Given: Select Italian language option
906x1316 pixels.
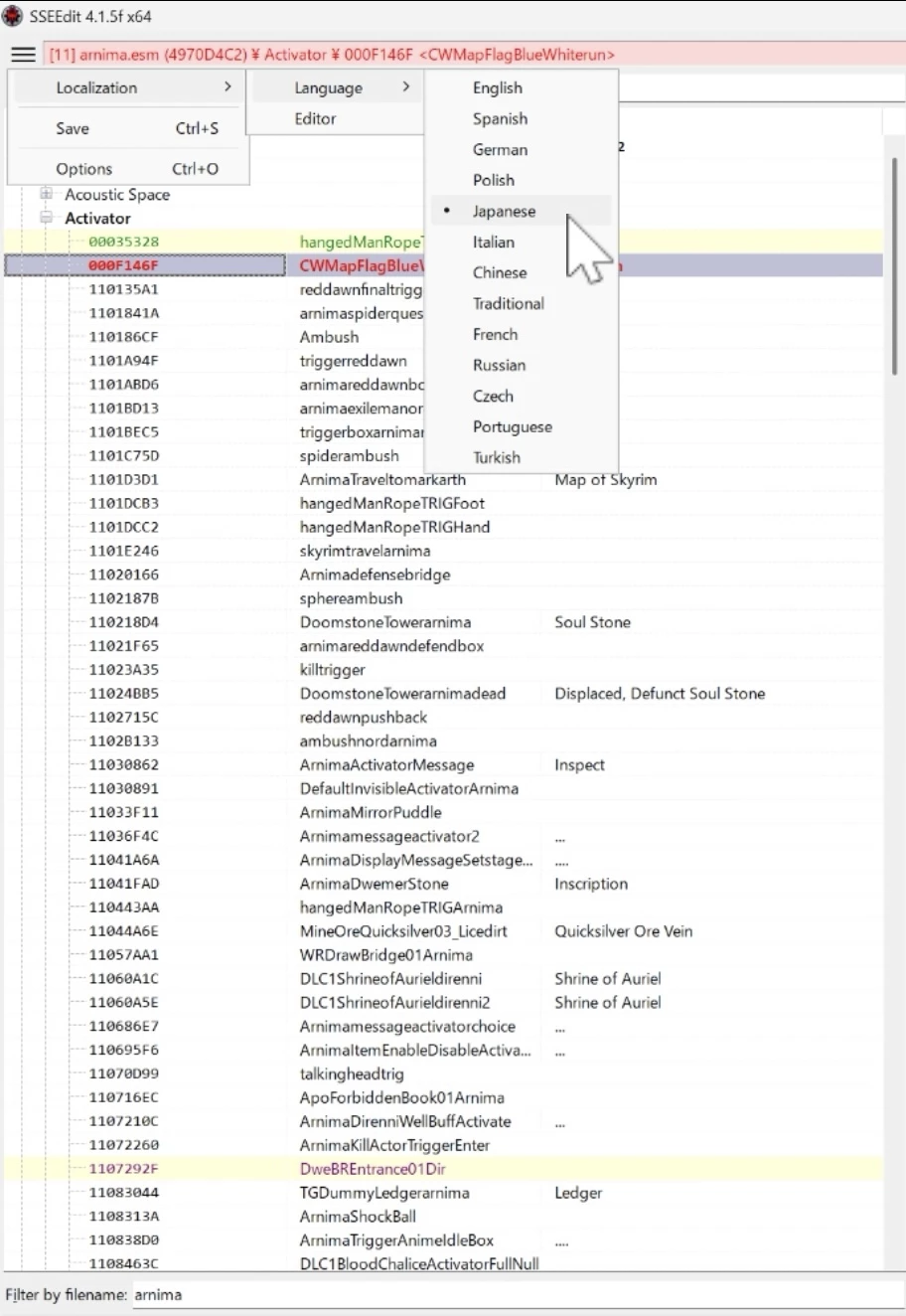Looking at the screenshot, I should [521, 242].
